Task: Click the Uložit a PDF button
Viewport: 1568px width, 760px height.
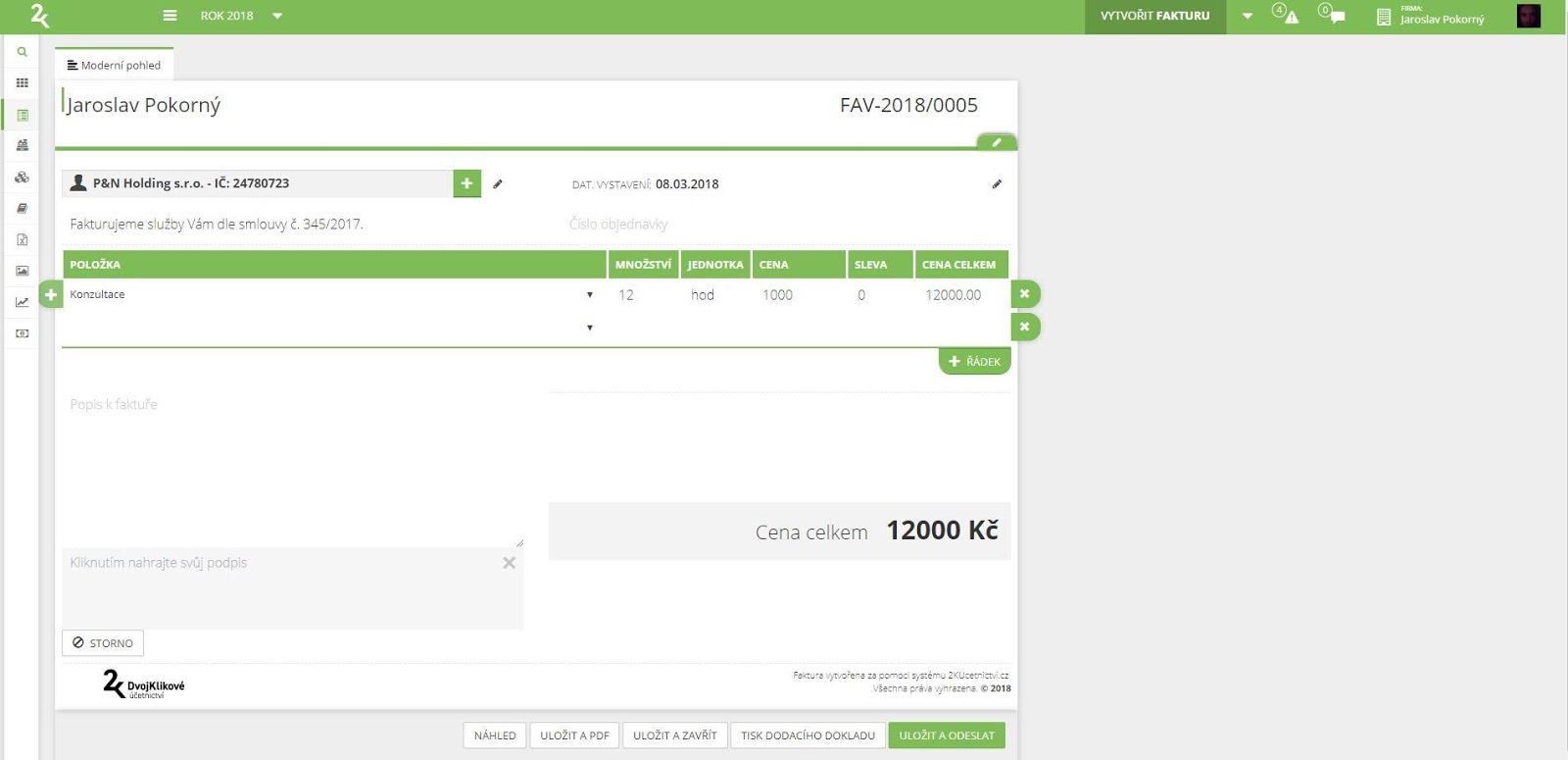Action: [x=574, y=735]
